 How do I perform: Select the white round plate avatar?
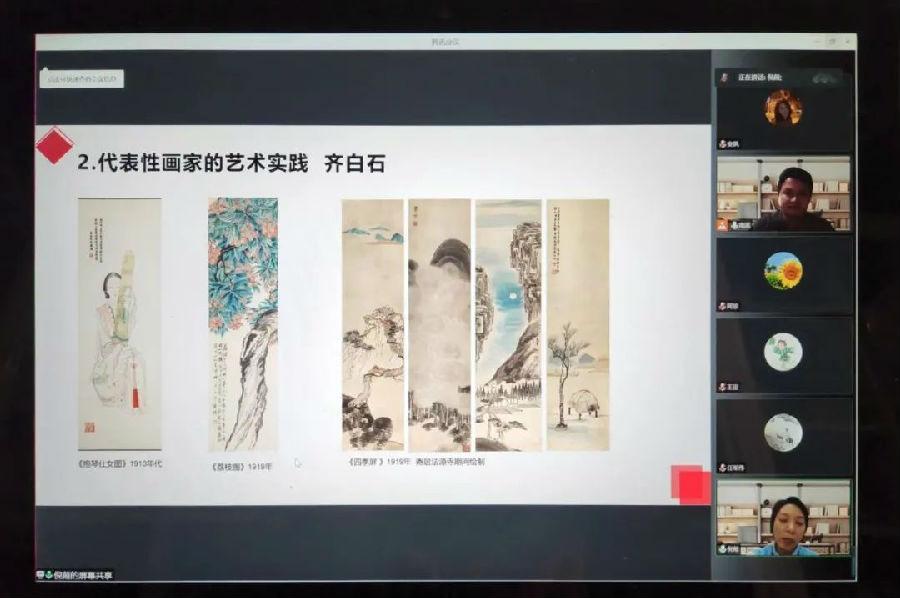[783, 432]
